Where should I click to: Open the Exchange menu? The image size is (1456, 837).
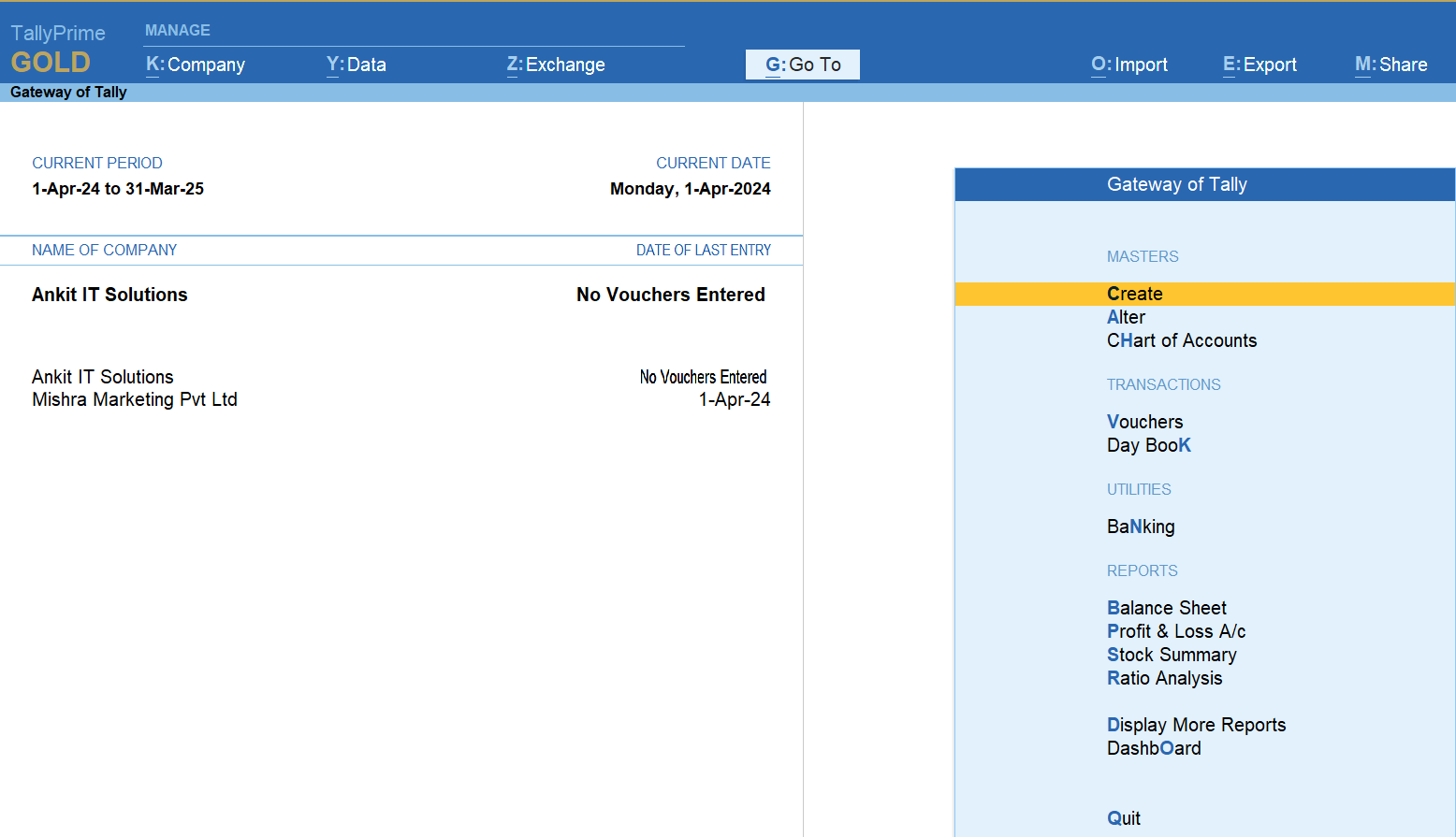556,65
